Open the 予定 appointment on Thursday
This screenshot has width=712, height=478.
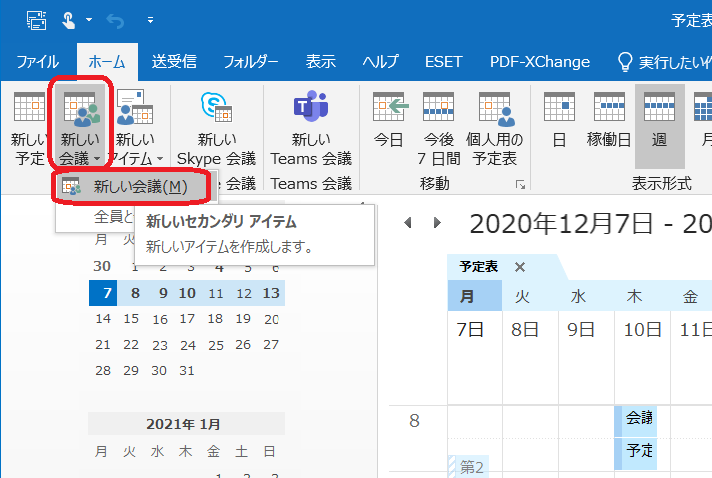[637, 454]
